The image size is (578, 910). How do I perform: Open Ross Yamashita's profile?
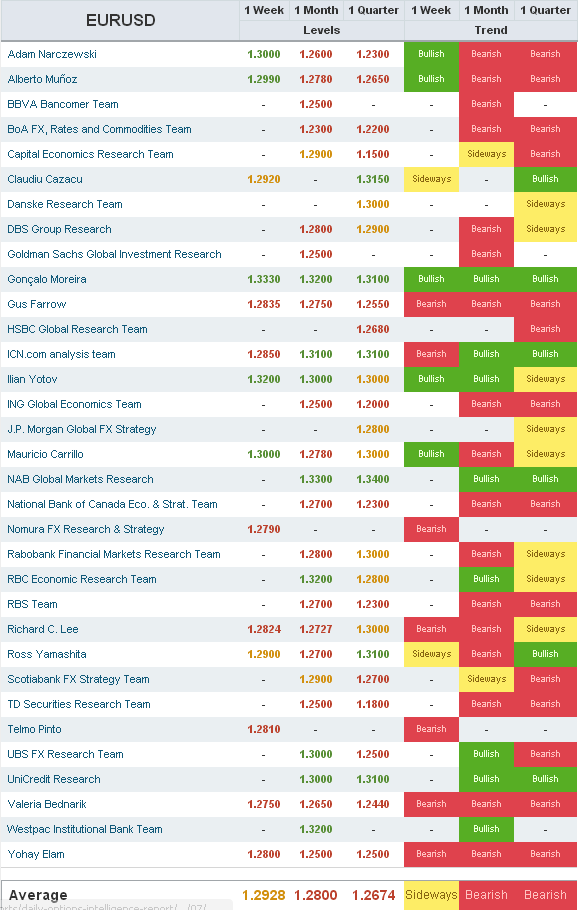47,653
